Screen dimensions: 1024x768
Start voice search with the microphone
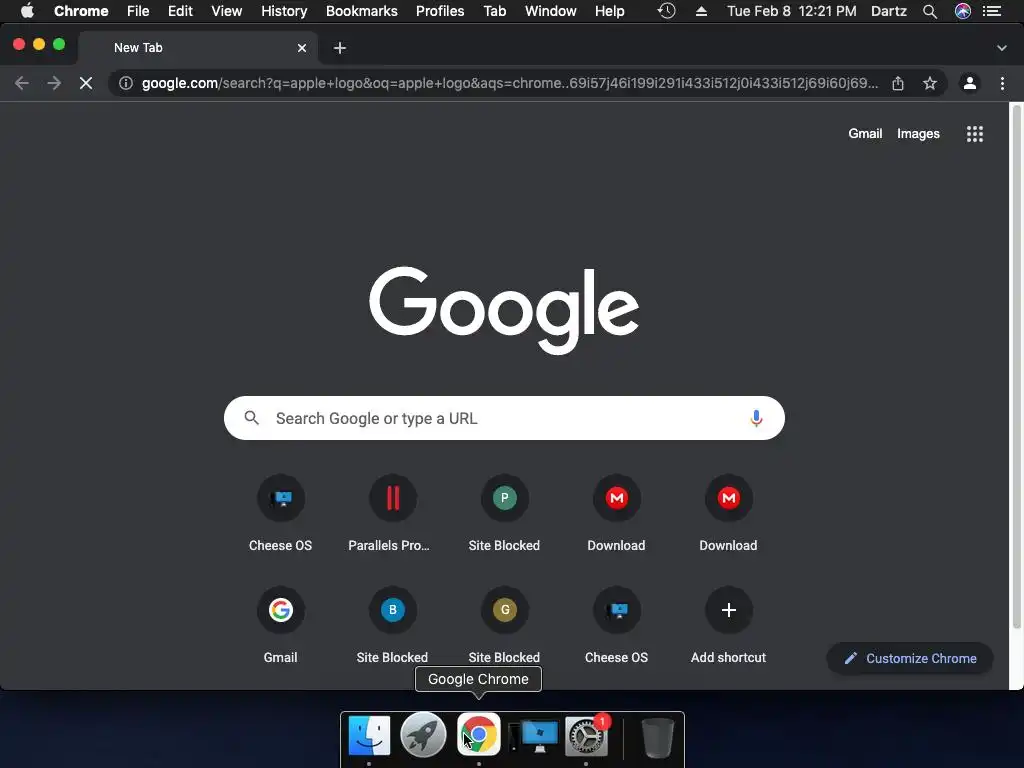coord(756,418)
